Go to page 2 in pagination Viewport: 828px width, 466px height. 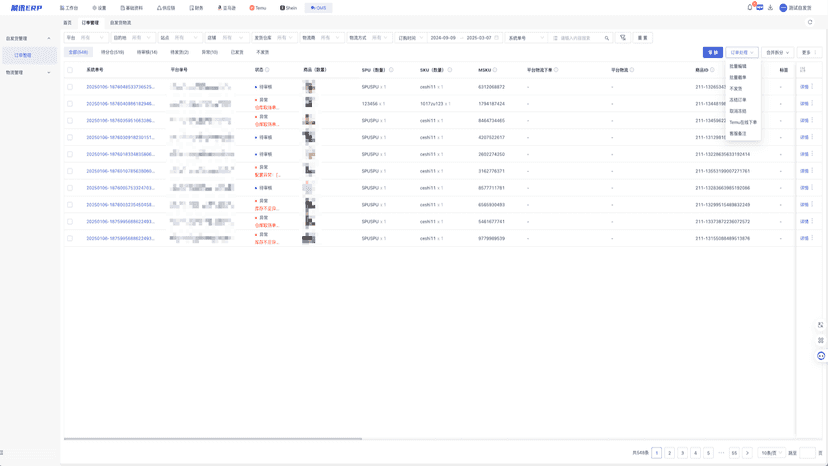click(x=670, y=453)
